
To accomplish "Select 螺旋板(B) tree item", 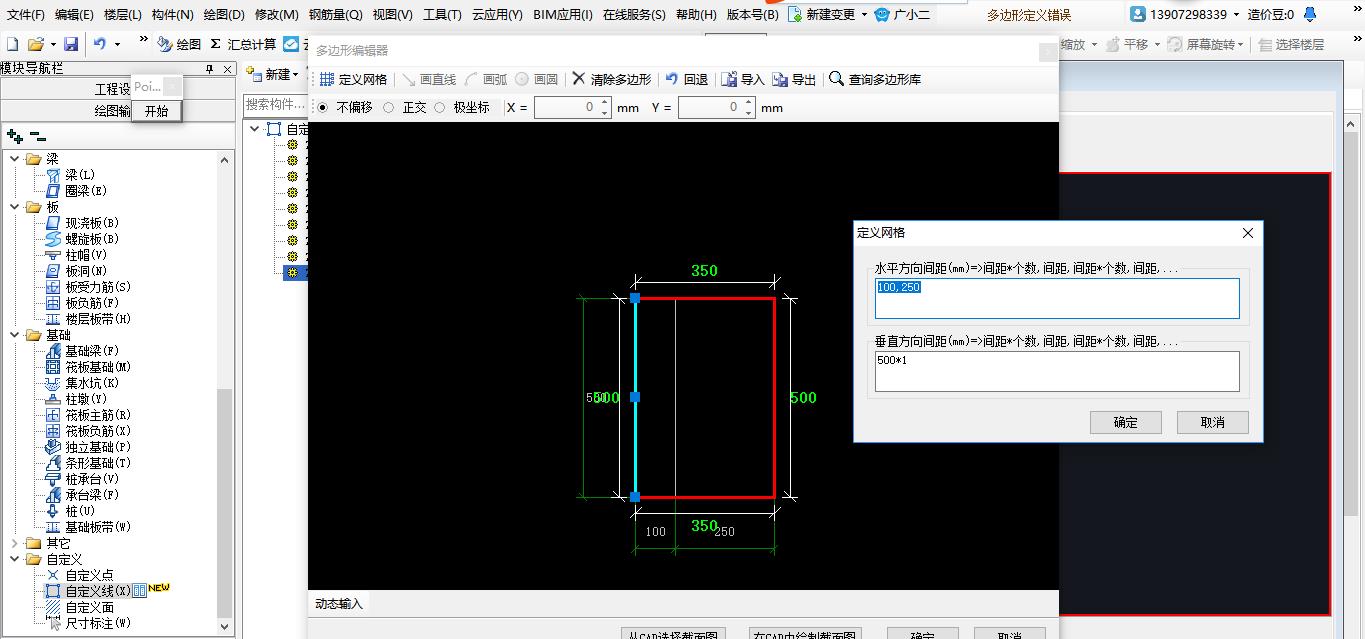I will 92,239.
